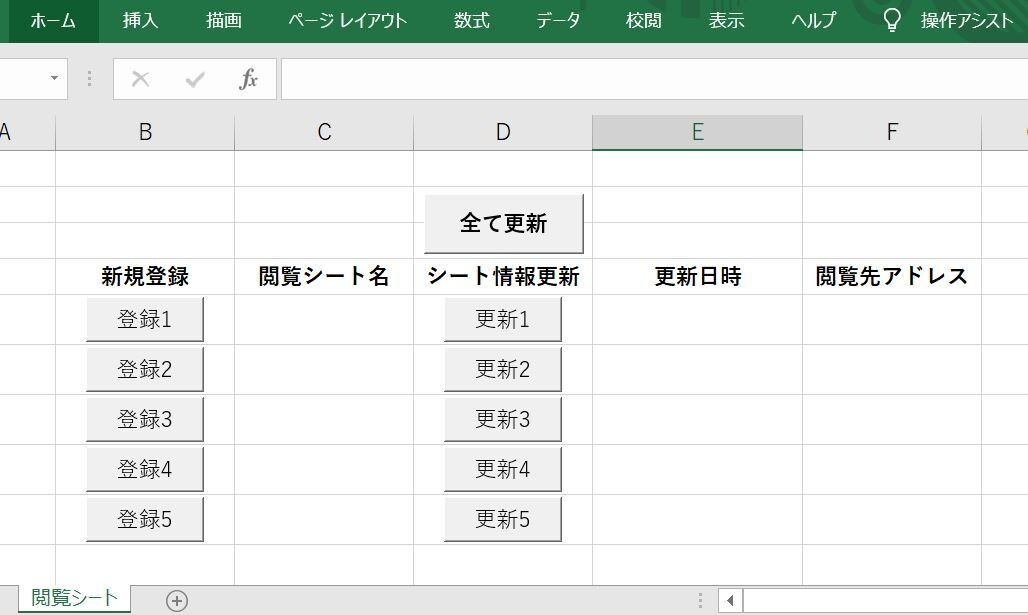Click the formula bar confirm checkmark icon
Image resolution: width=1028 pixels, height=615 pixels.
click(x=195, y=79)
